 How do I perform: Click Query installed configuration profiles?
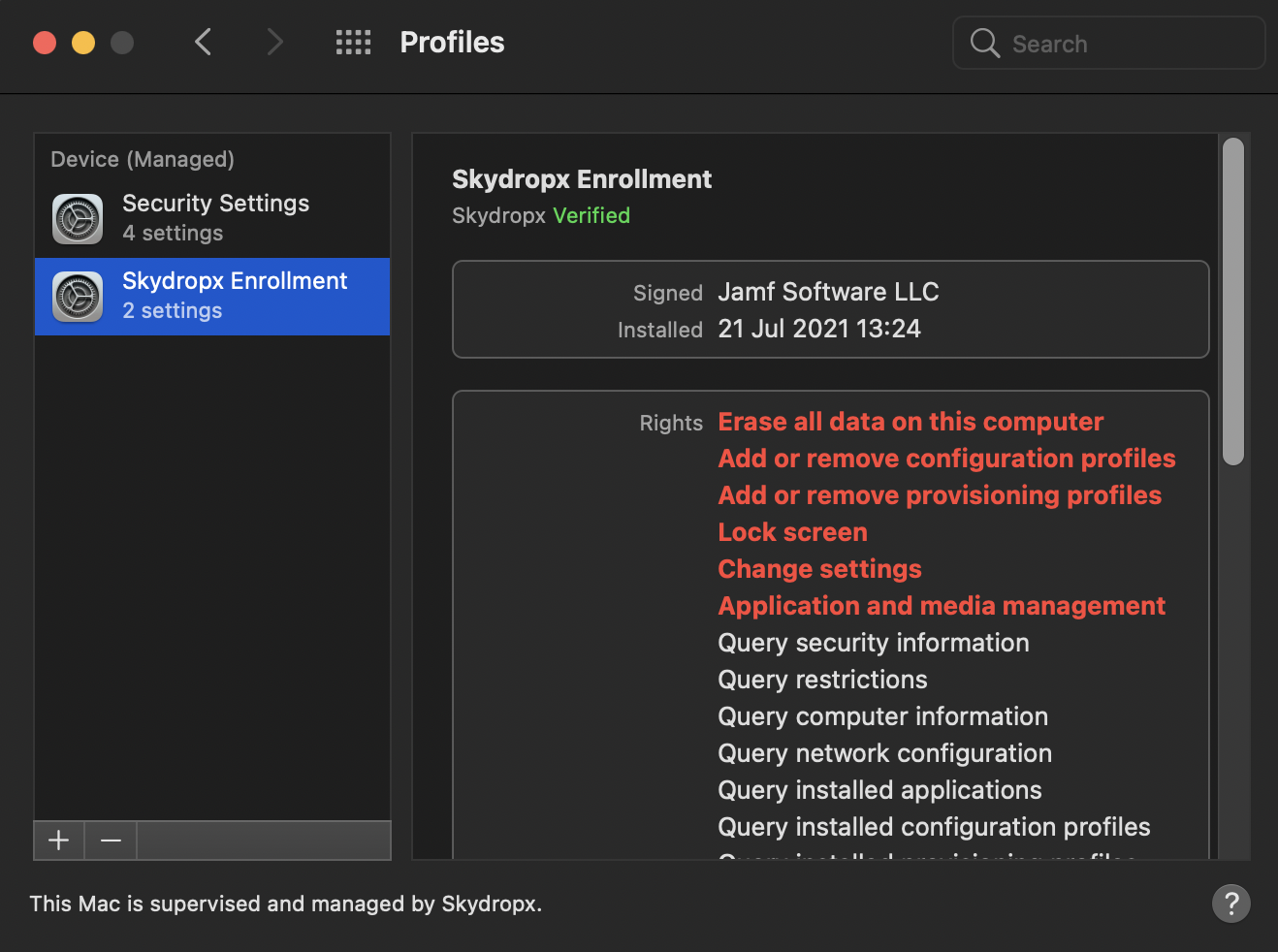934,827
